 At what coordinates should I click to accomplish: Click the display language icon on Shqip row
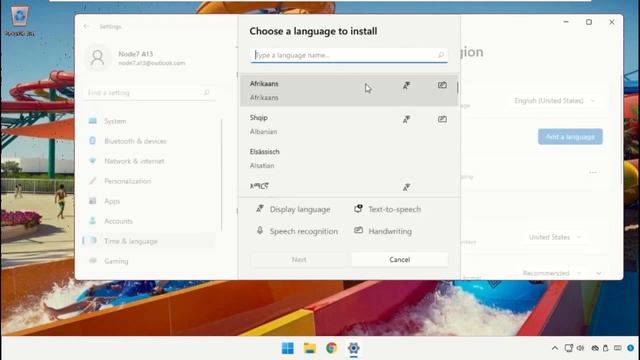click(406, 120)
